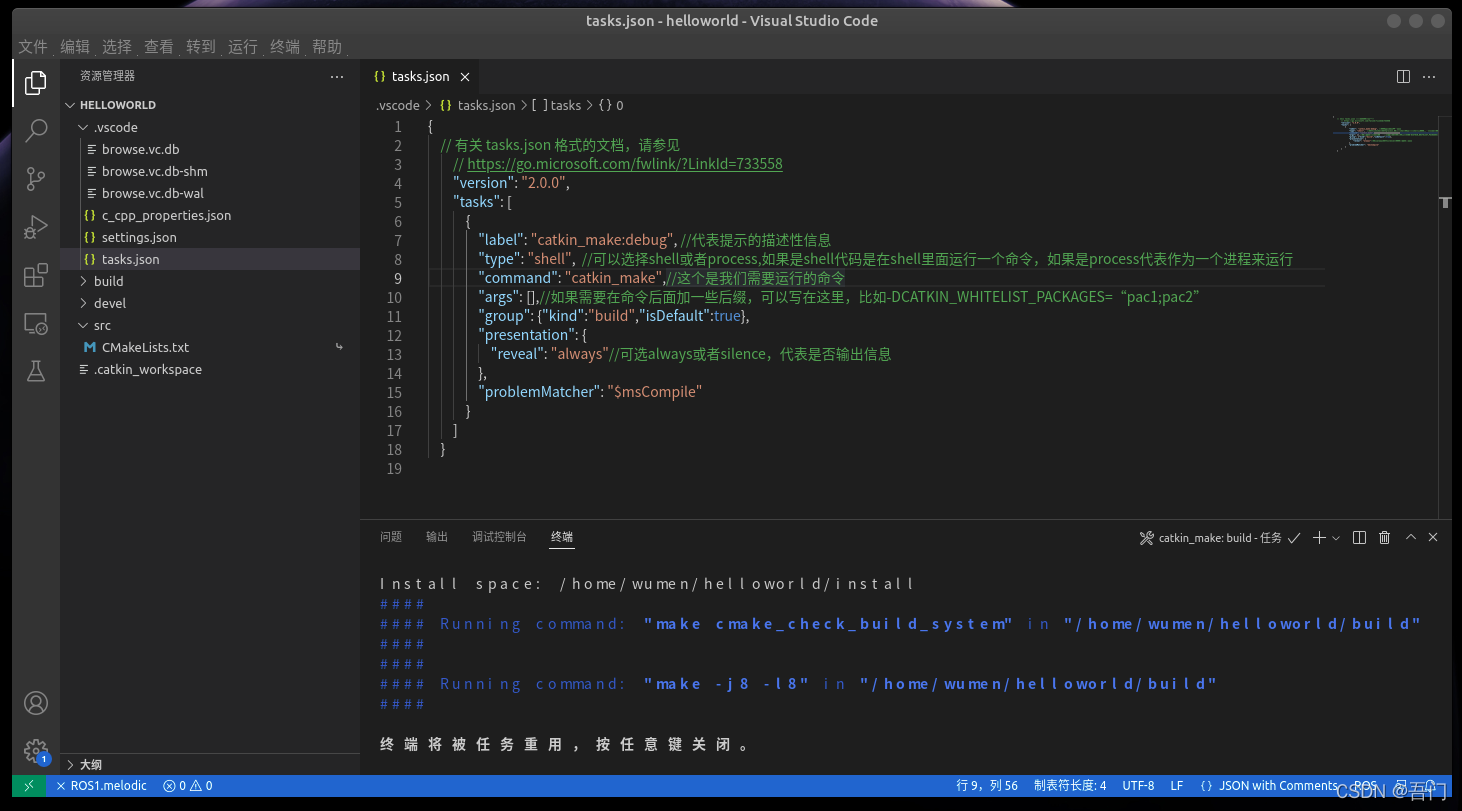The width and height of the screenshot is (1462, 811).
Task: Open the Explorer view in the sidebar
Action: coord(35,83)
